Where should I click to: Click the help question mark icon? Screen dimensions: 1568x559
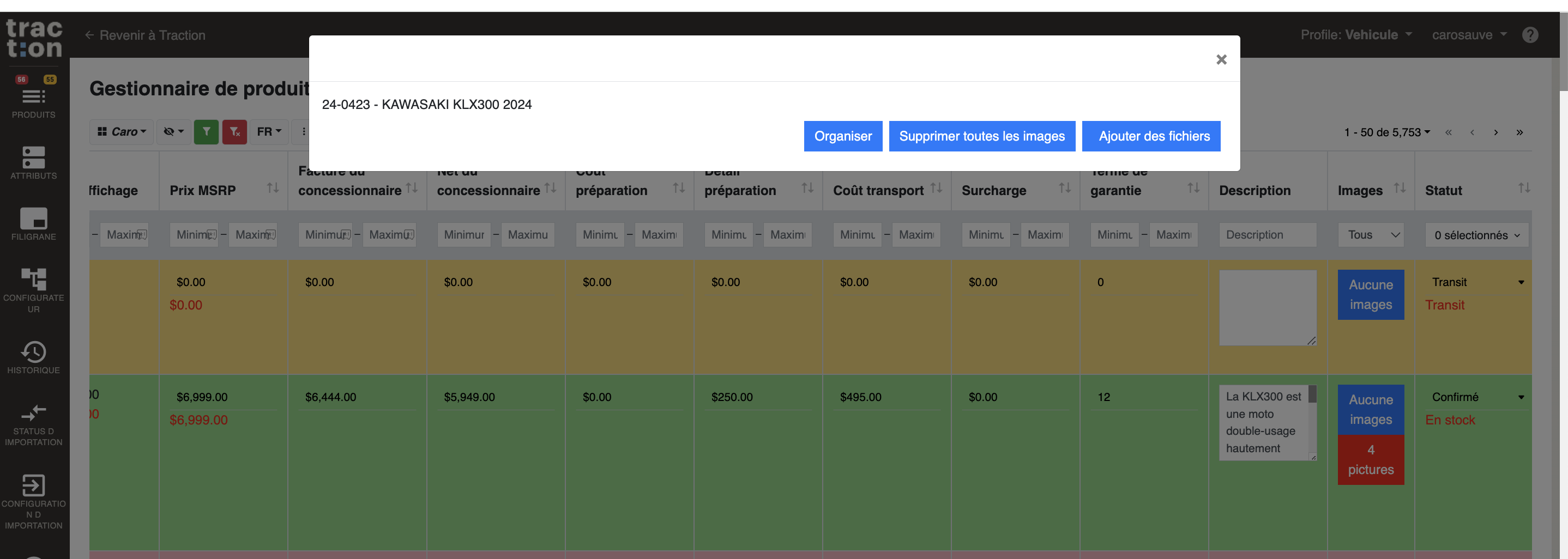click(1530, 35)
